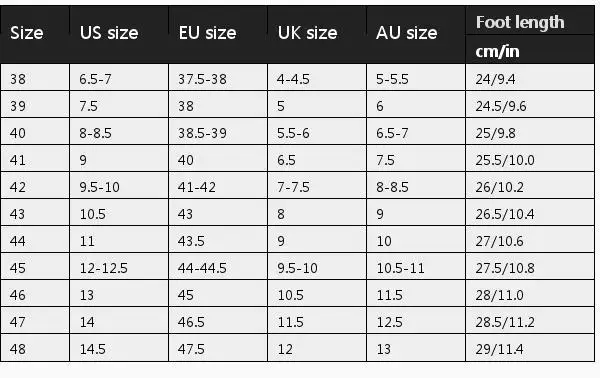Viewport: 600px width, 378px height.
Task: Select the size 38 row label
Action: [x=35, y=77]
